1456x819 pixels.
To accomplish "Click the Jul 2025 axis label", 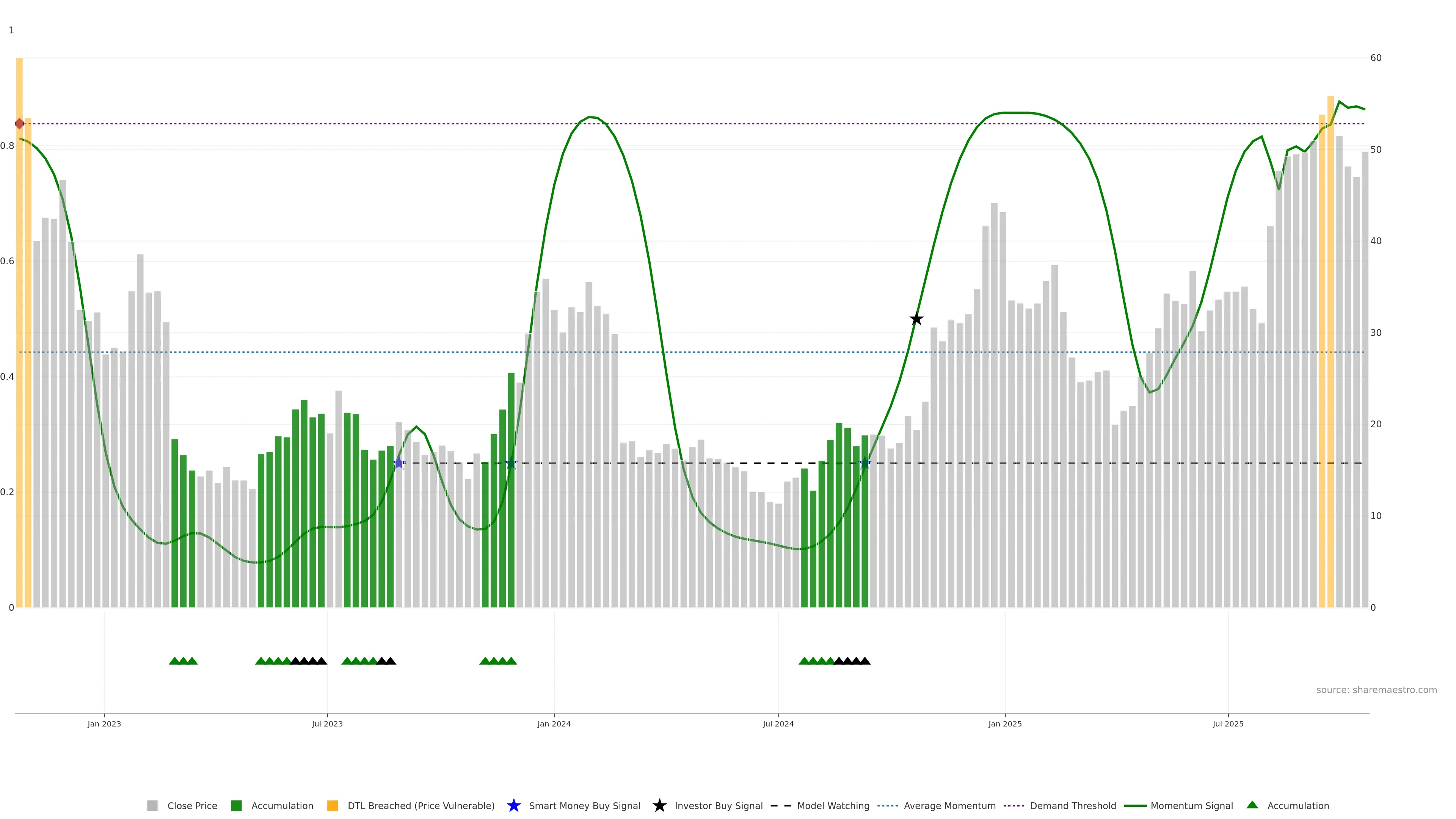I will 1228,723.
